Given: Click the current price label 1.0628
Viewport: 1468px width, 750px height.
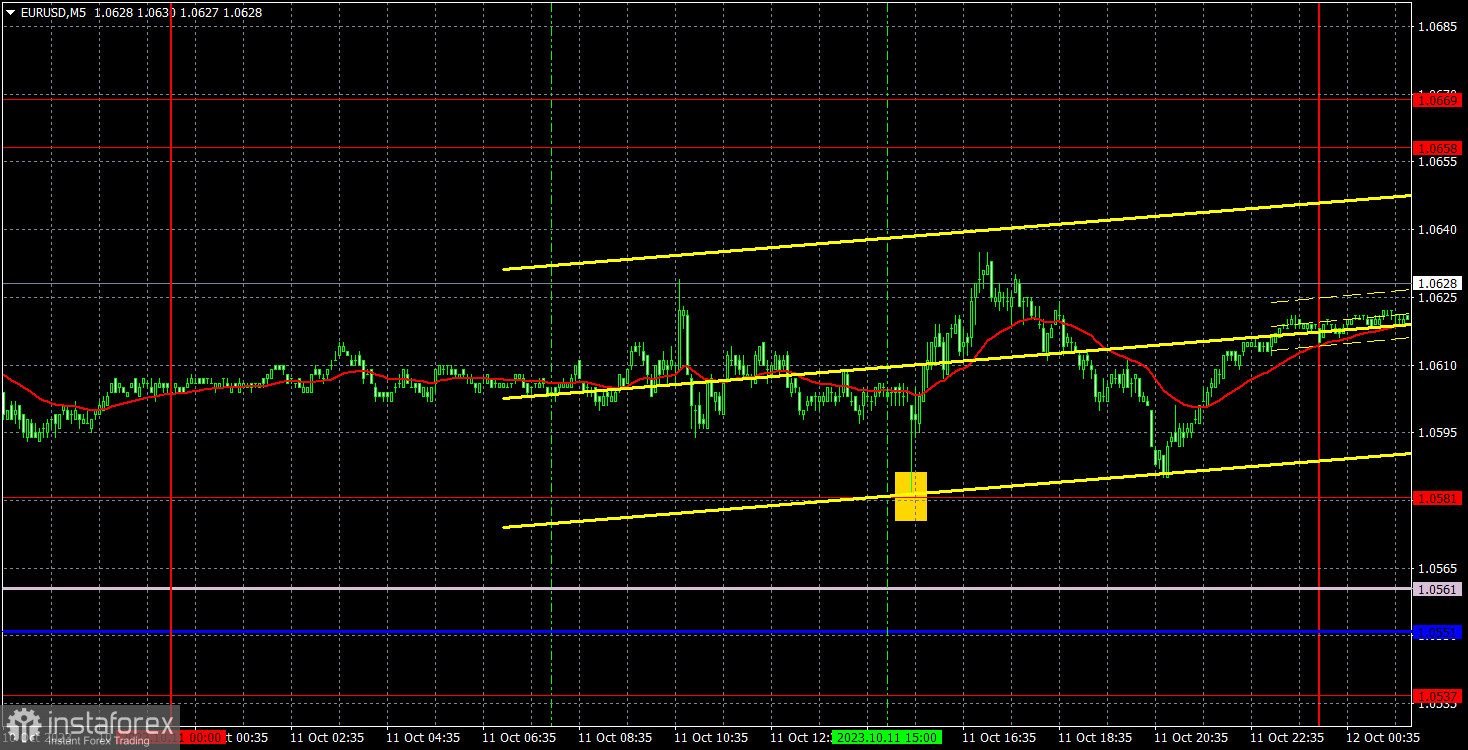Looking at the screenshot, I should 1438,283.
